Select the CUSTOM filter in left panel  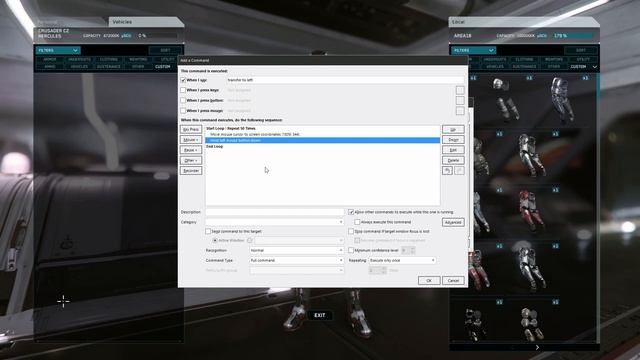tap(163, 67)
